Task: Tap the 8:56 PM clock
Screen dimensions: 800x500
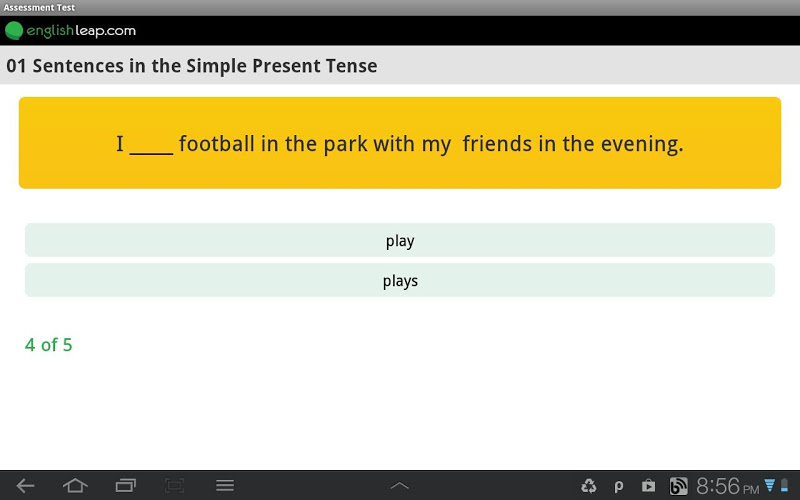Action: click(x=727, y=487)
